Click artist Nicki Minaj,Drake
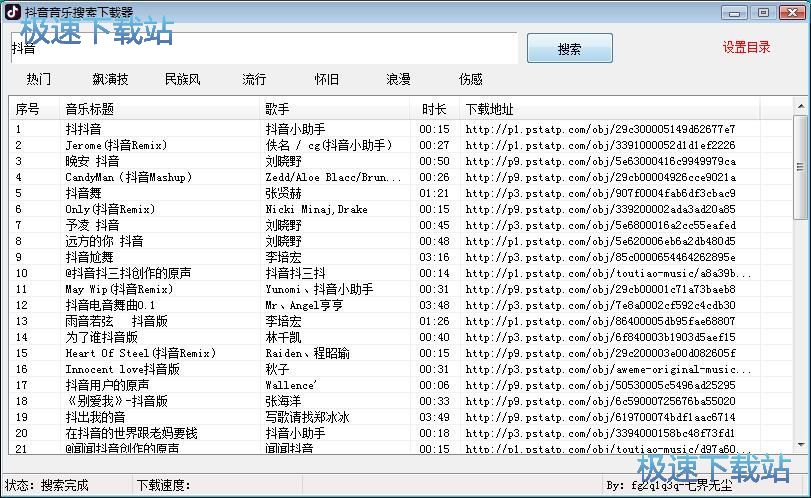Viewport: 811px width, 498px height. [317, 209]
